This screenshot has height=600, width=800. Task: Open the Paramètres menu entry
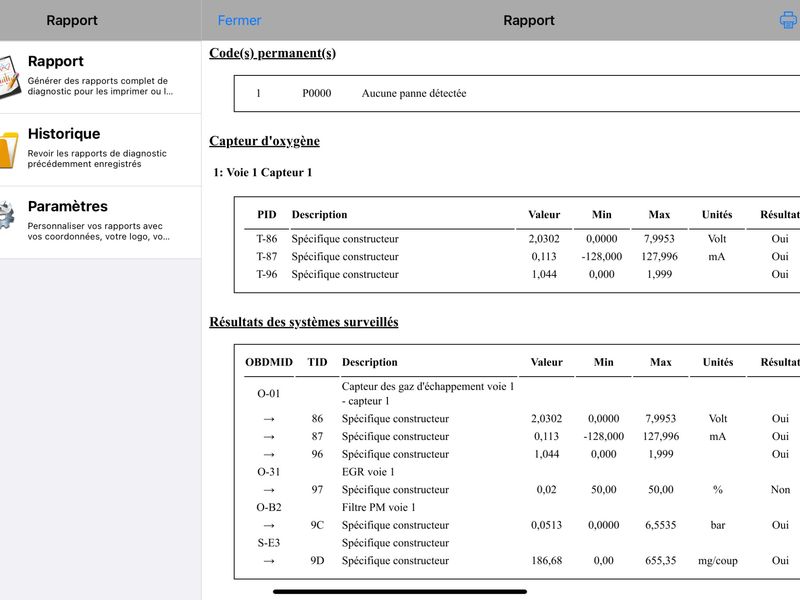[101, 222]
